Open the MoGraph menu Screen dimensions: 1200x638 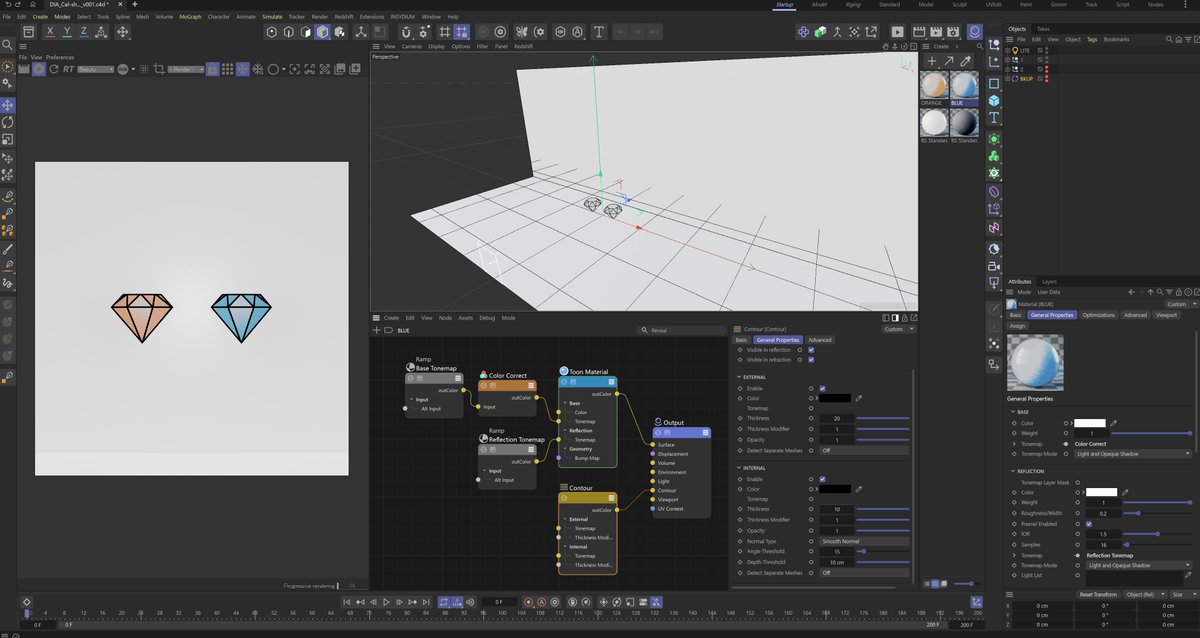click(x=188, y=16)
